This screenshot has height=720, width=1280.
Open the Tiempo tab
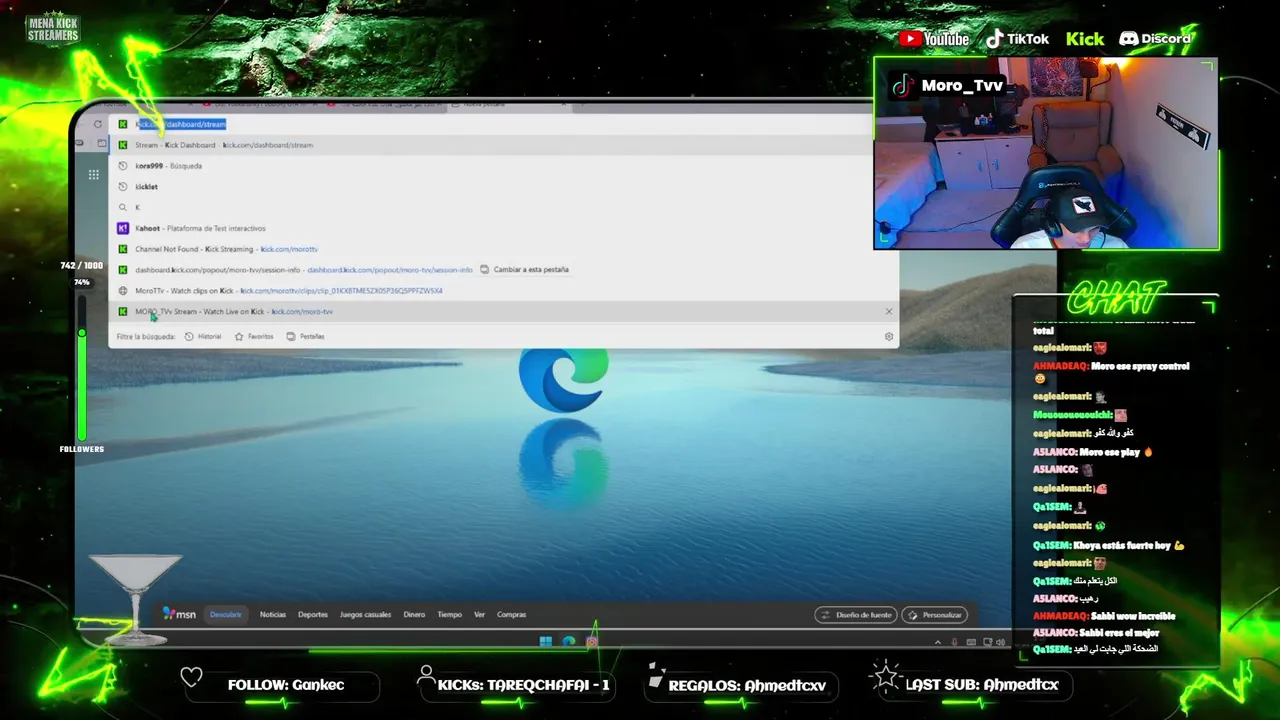coord(449,615)
